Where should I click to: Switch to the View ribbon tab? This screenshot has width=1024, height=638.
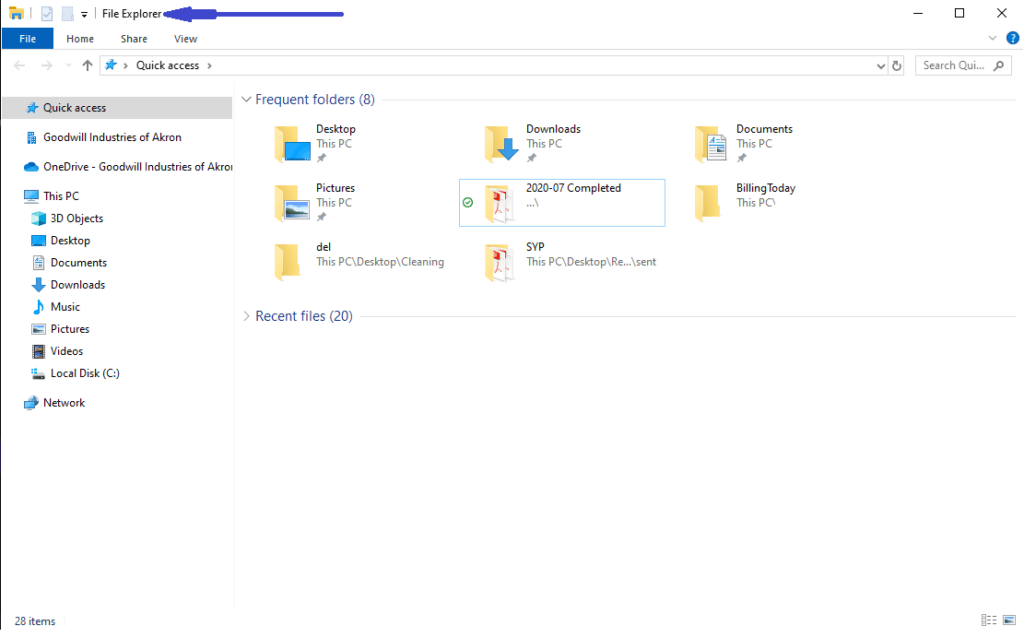click(x=185, y=38)
